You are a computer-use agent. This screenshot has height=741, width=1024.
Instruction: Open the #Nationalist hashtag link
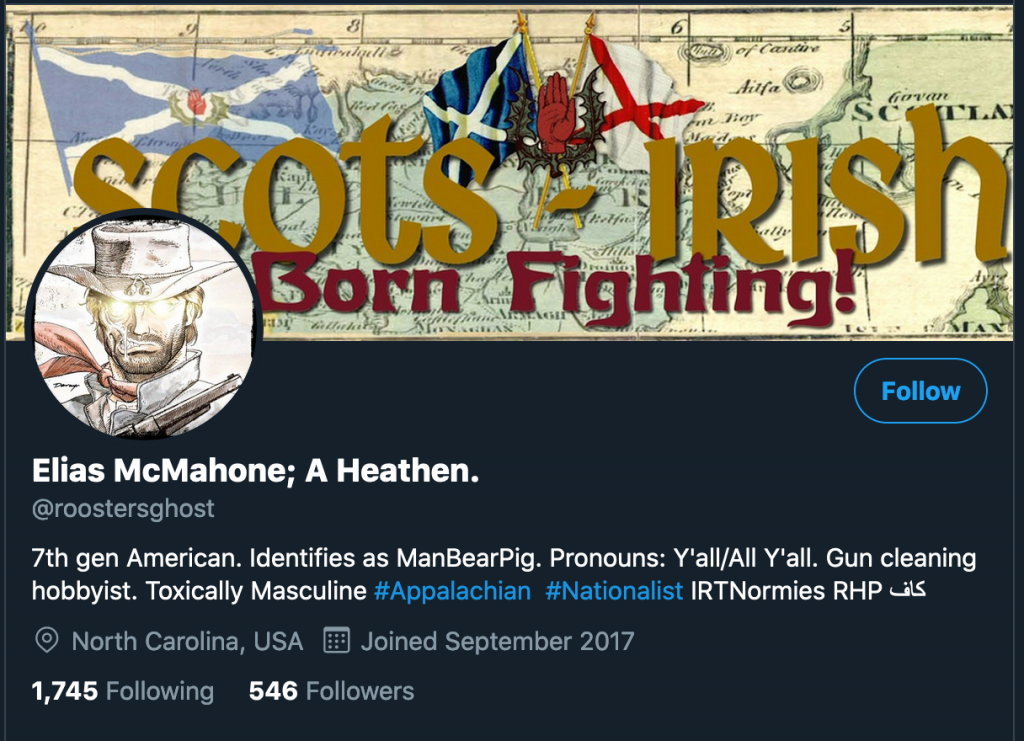614,591
